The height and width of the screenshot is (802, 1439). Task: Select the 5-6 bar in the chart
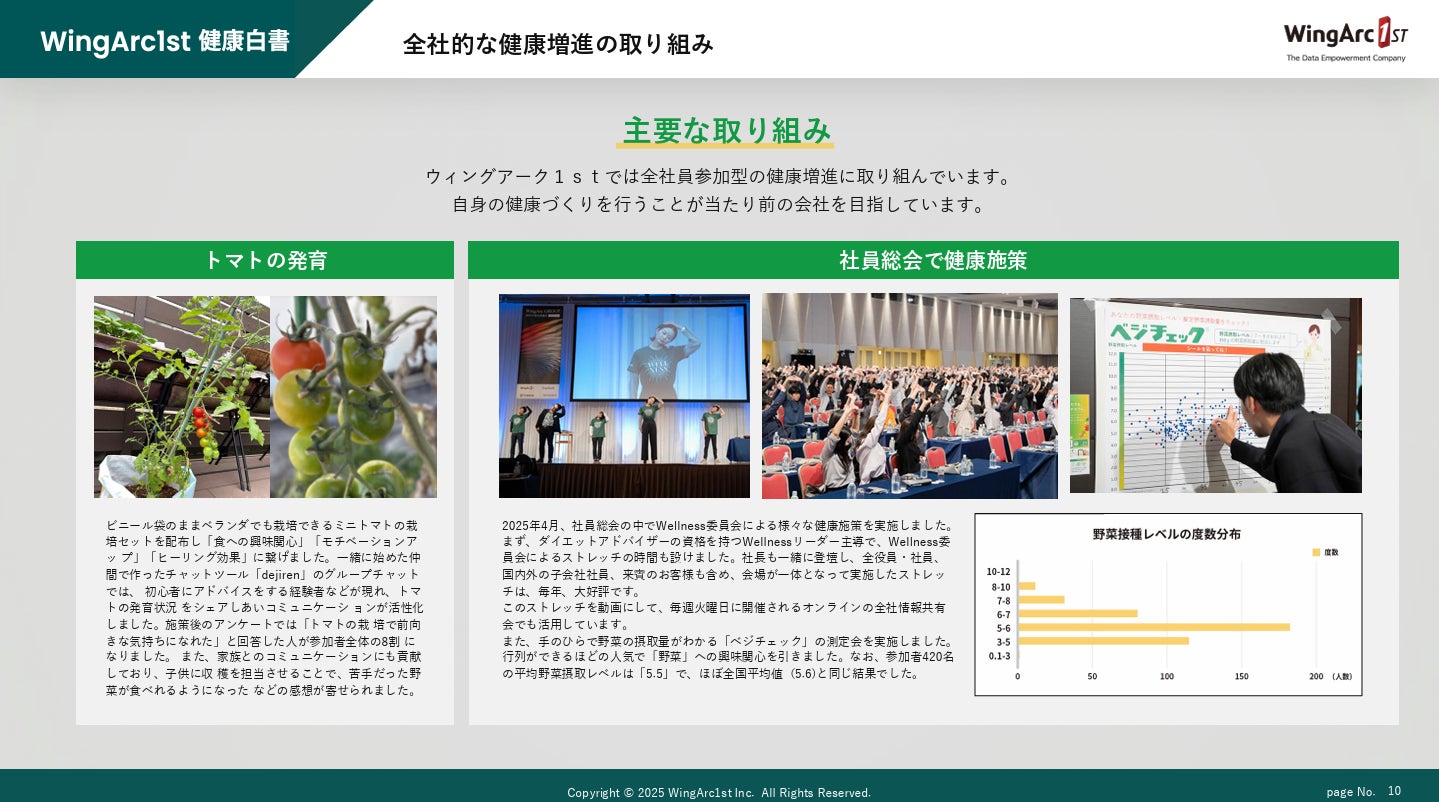[x=1154, y=627]
